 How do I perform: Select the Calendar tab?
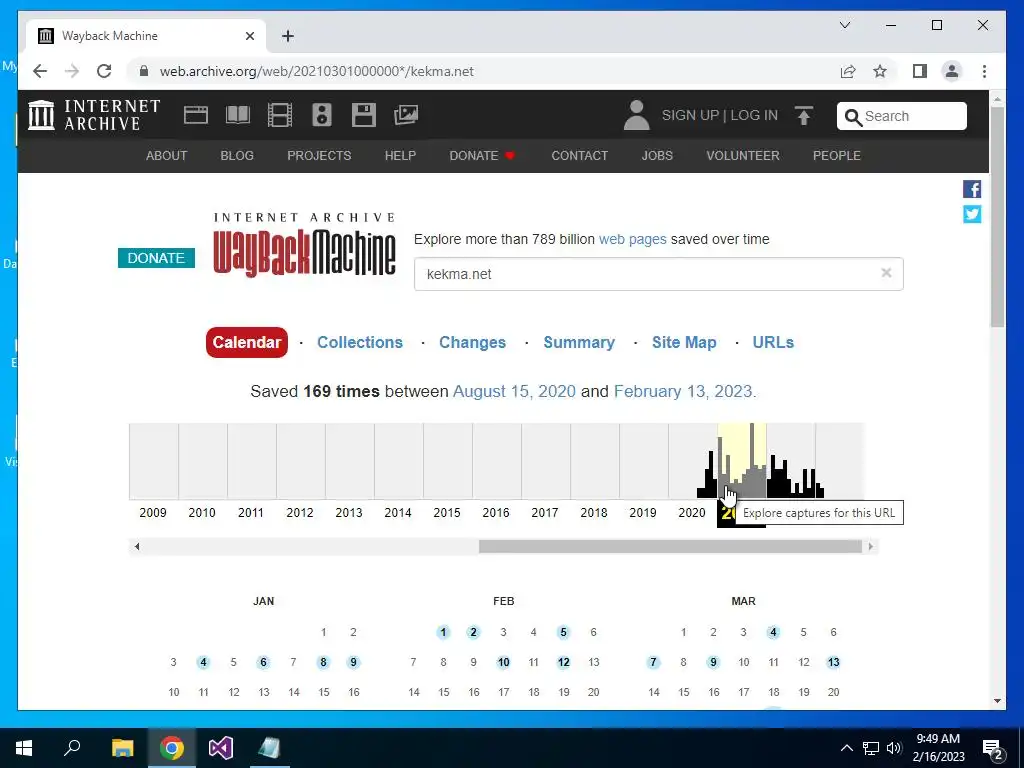pos(247,342)
